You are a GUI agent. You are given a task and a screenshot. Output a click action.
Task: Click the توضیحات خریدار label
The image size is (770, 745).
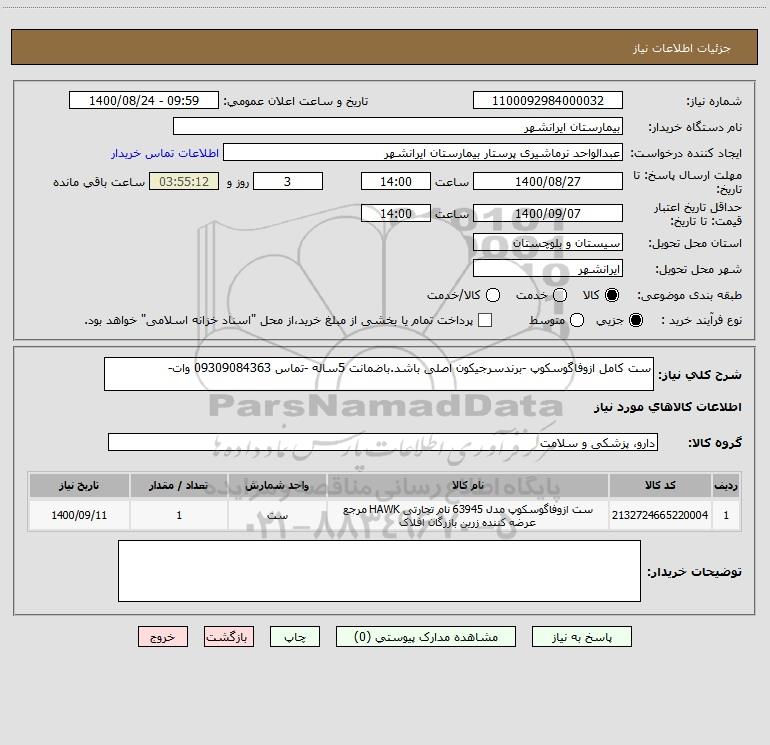(694, 572)
